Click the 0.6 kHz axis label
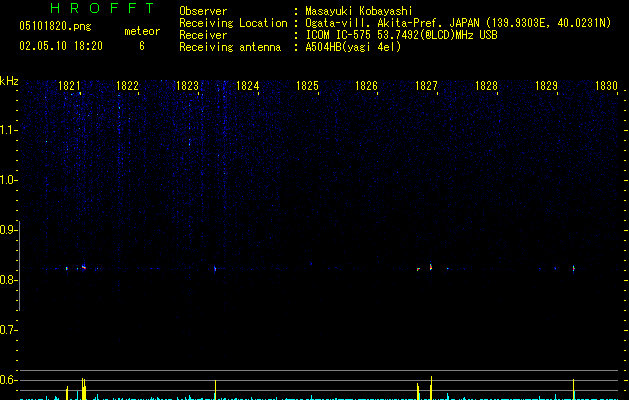Screen dimensions: 629x400 (x=8, y=380)
